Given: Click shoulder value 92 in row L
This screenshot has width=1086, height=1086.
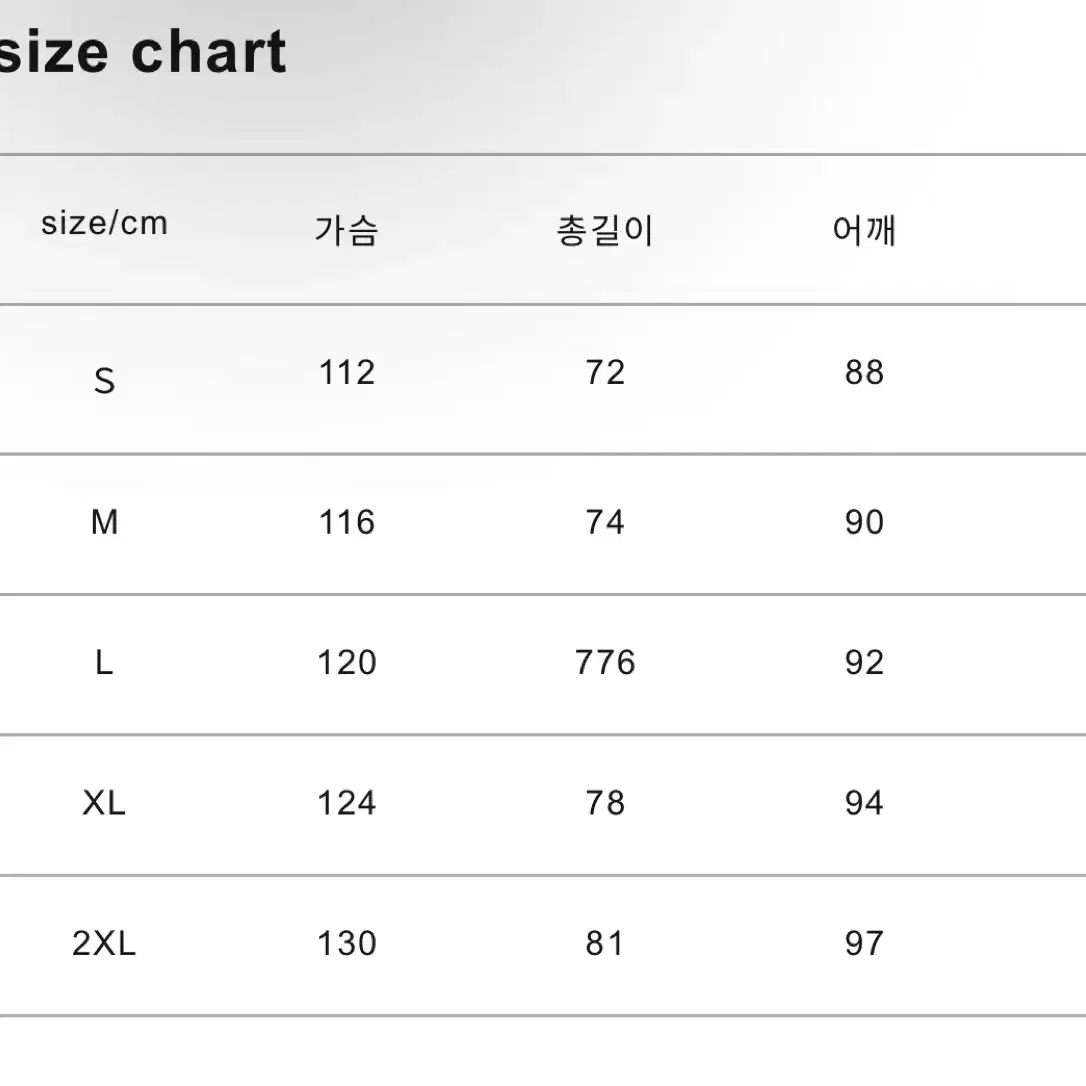Looking at the screenshot, I should point(864,663).
